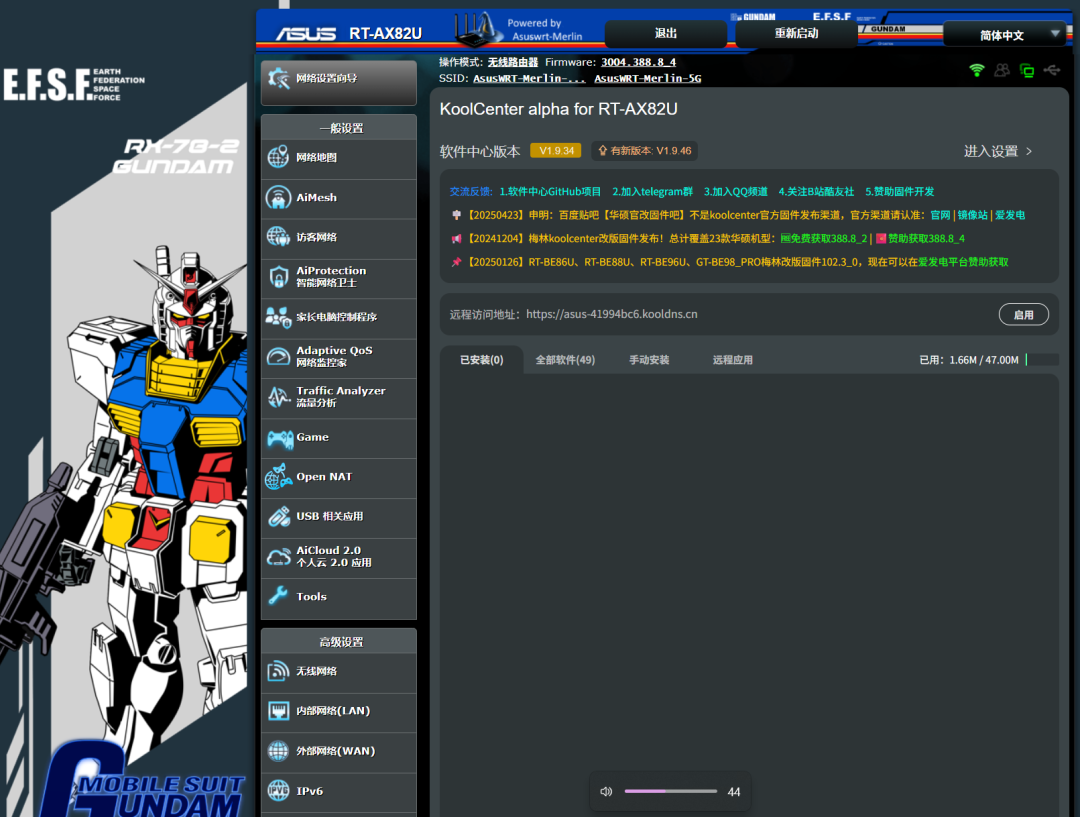Click the 网络地图 globe icon
The width and height of the screenshot is (1080, 817).
278,157
